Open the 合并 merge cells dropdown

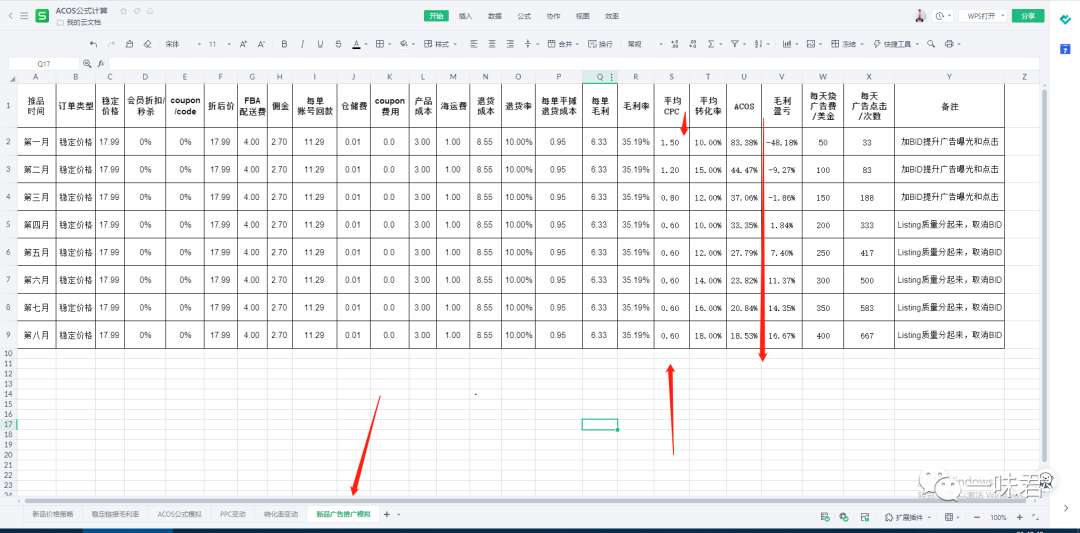[x=563, y=44]
